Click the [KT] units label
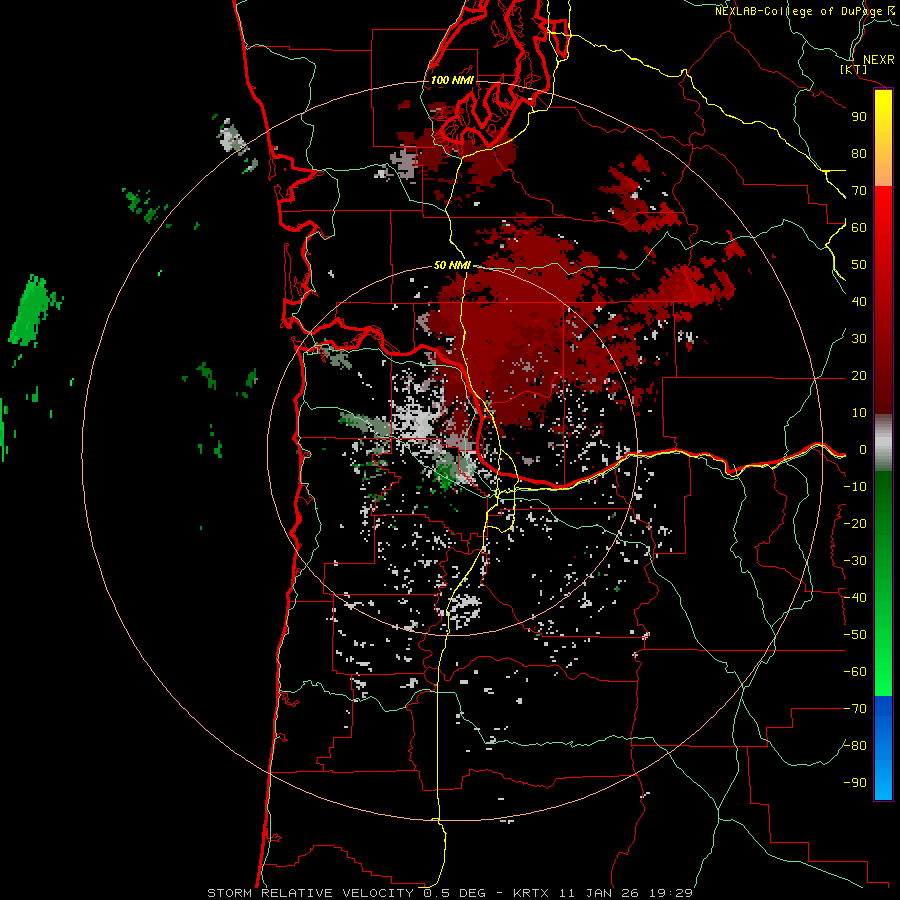 coord(854,69)
